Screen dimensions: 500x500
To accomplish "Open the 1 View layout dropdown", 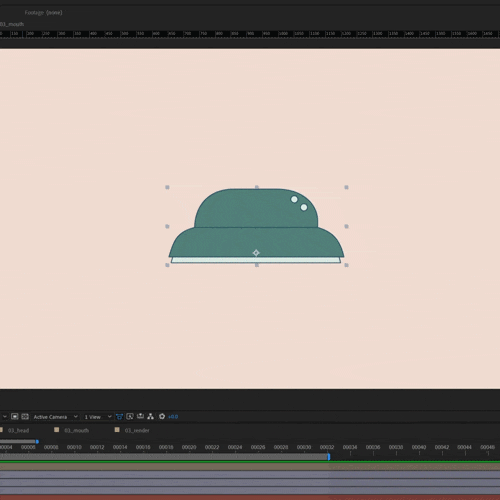I will (98, 417).
